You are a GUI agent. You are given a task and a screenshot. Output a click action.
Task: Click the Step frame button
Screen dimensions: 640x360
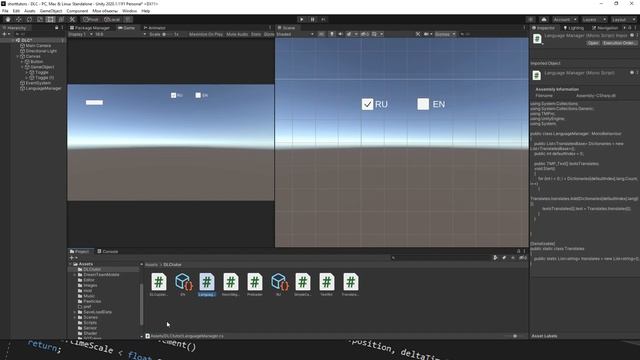pyautogui.click(x=323, y=19)
